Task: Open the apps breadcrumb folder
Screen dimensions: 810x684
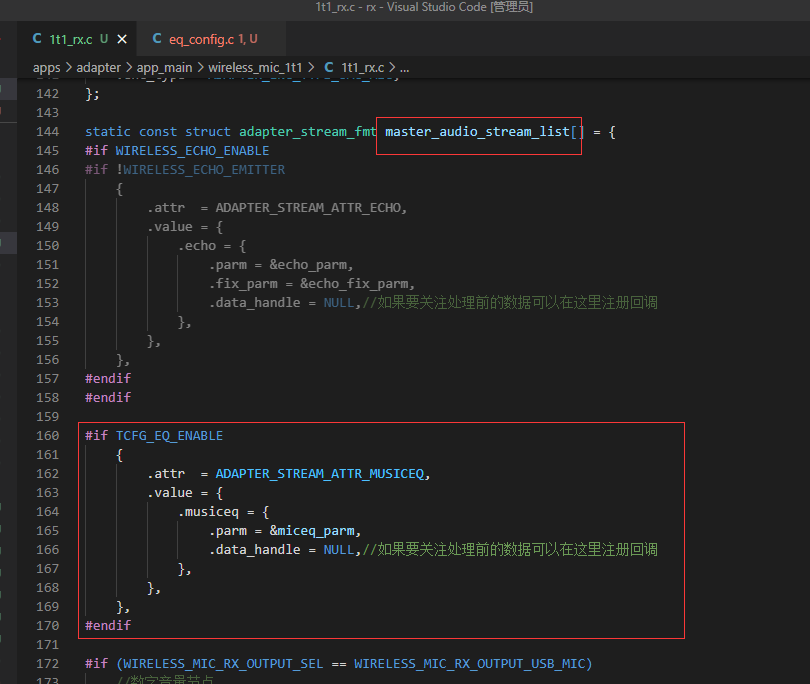Action: pos(46,68)
